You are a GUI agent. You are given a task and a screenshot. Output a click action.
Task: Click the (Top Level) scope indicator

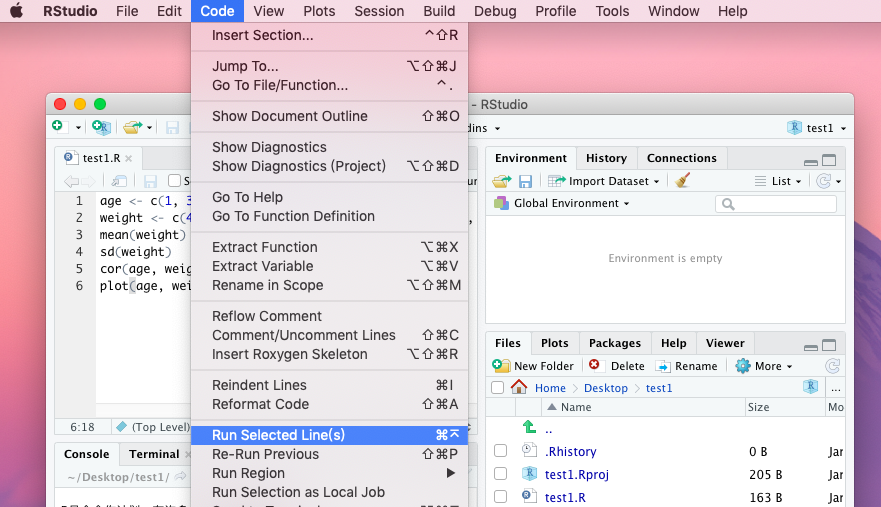(154, 427)
